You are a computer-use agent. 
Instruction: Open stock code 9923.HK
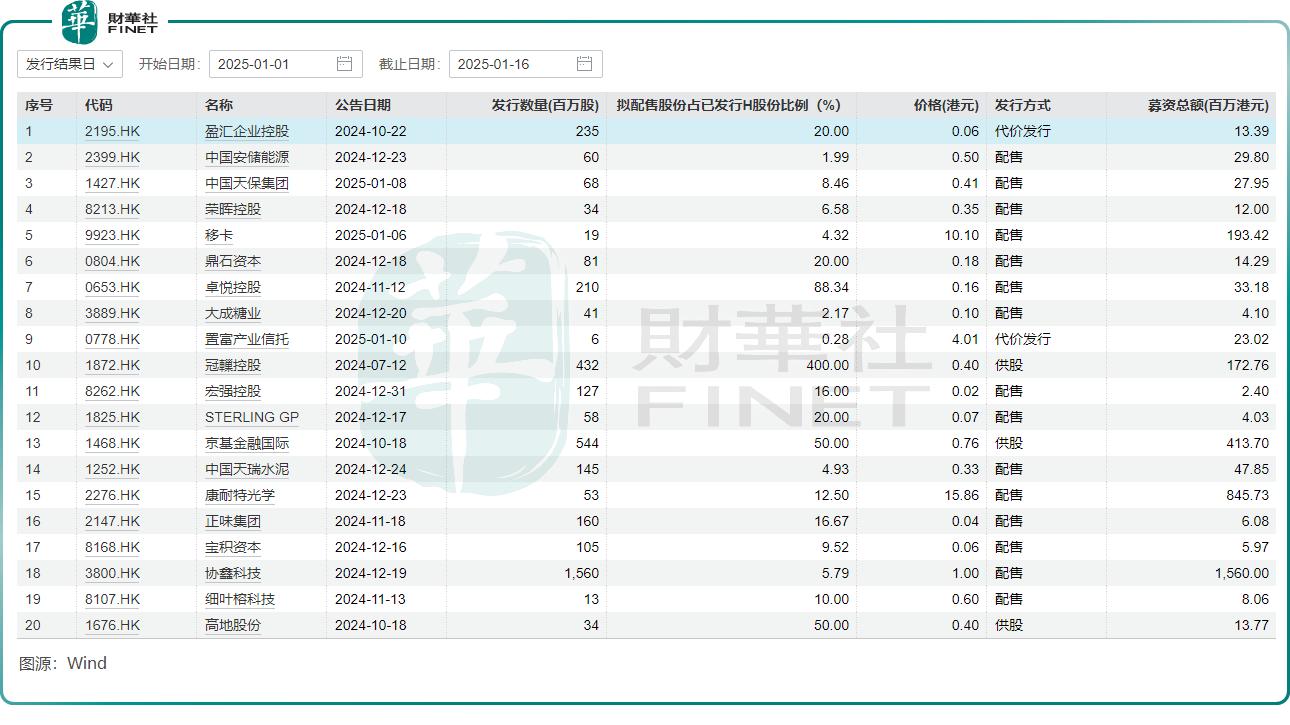(x=113, y=235)
